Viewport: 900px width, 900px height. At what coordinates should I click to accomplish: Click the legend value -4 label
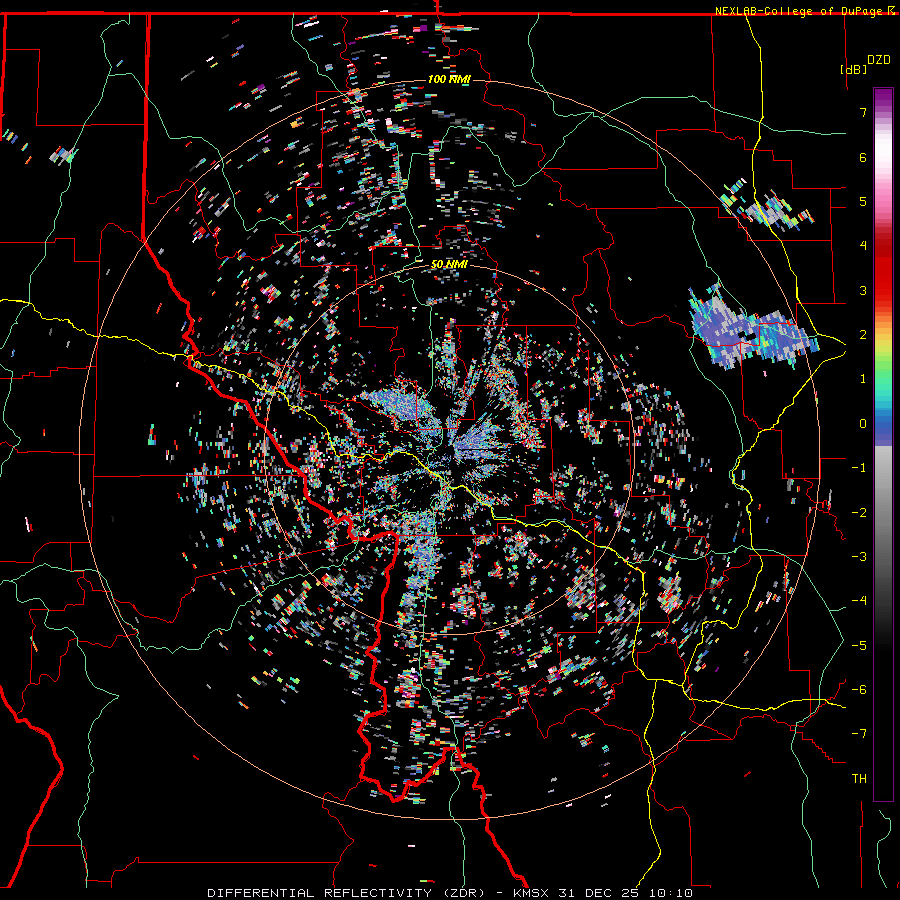point(859,600)
